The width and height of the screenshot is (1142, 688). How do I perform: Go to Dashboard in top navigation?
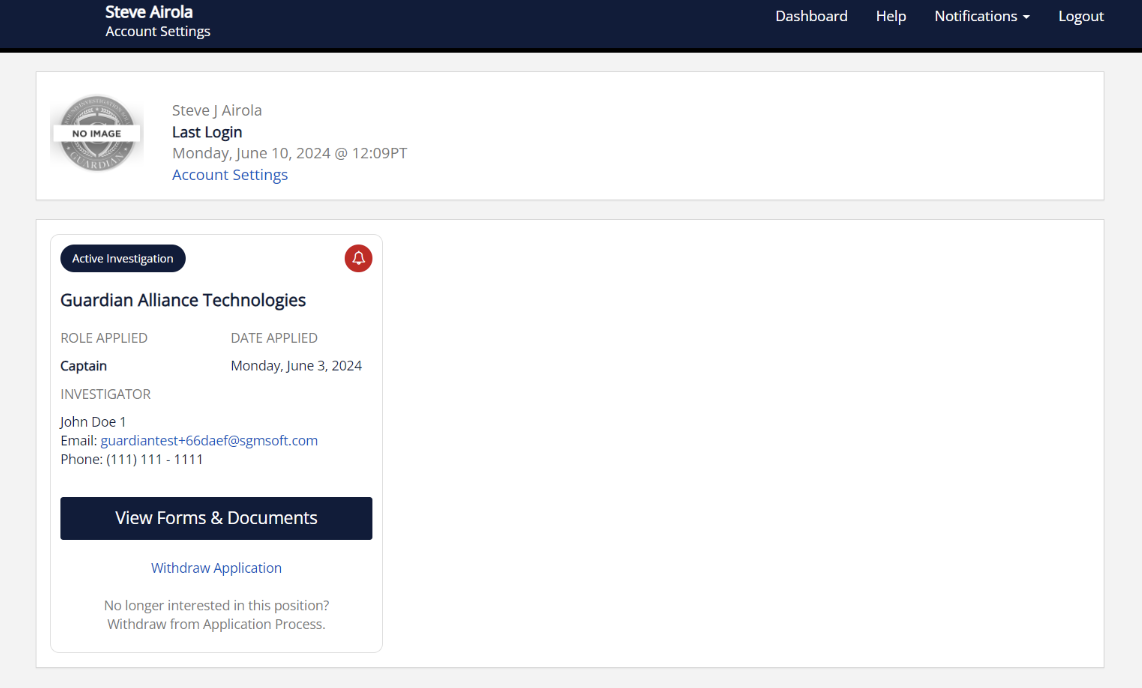(811, 16)
